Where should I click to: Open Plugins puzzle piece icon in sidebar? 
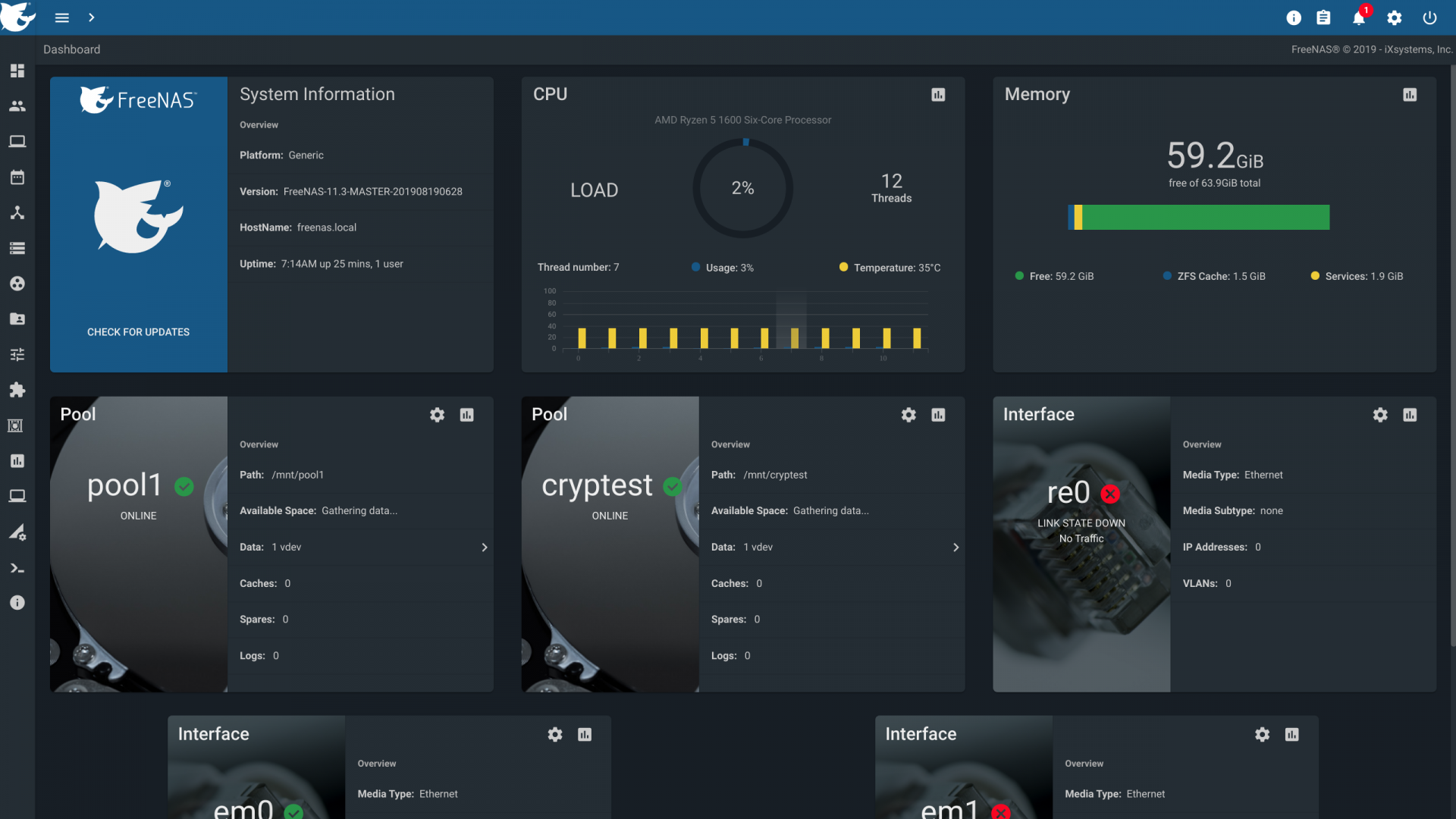17,390
